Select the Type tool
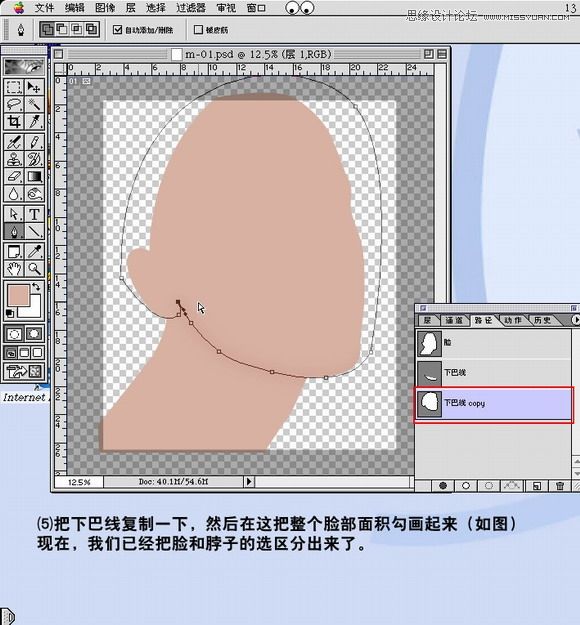580x625 pixels. [34, 214]
